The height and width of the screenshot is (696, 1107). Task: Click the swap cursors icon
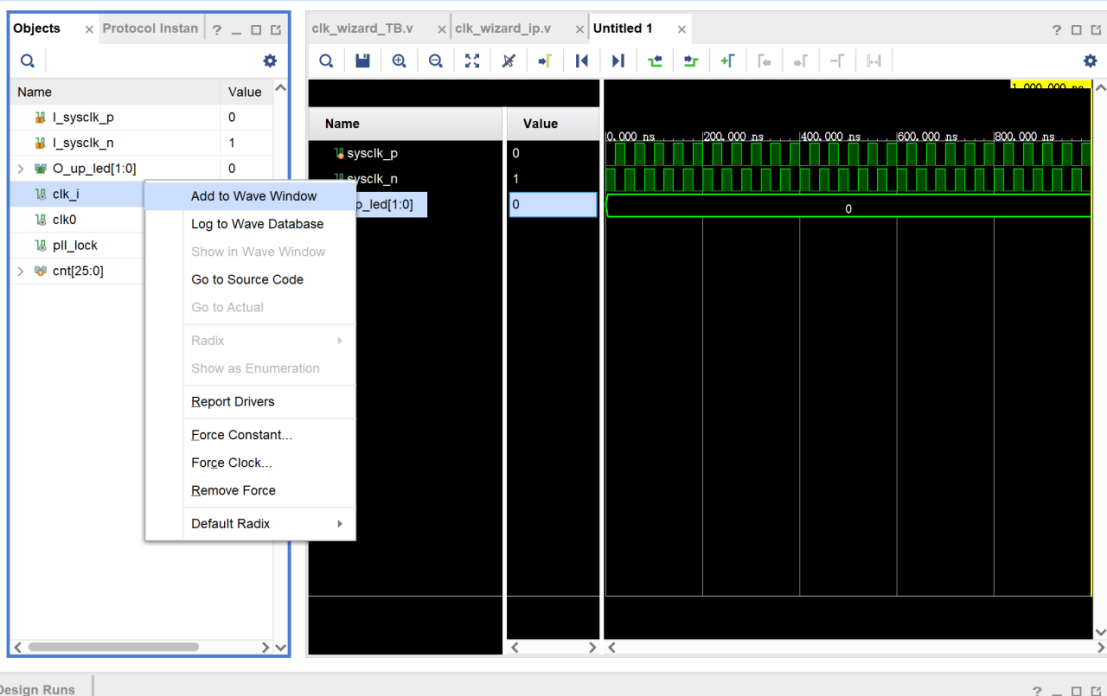tap(837, 61)
